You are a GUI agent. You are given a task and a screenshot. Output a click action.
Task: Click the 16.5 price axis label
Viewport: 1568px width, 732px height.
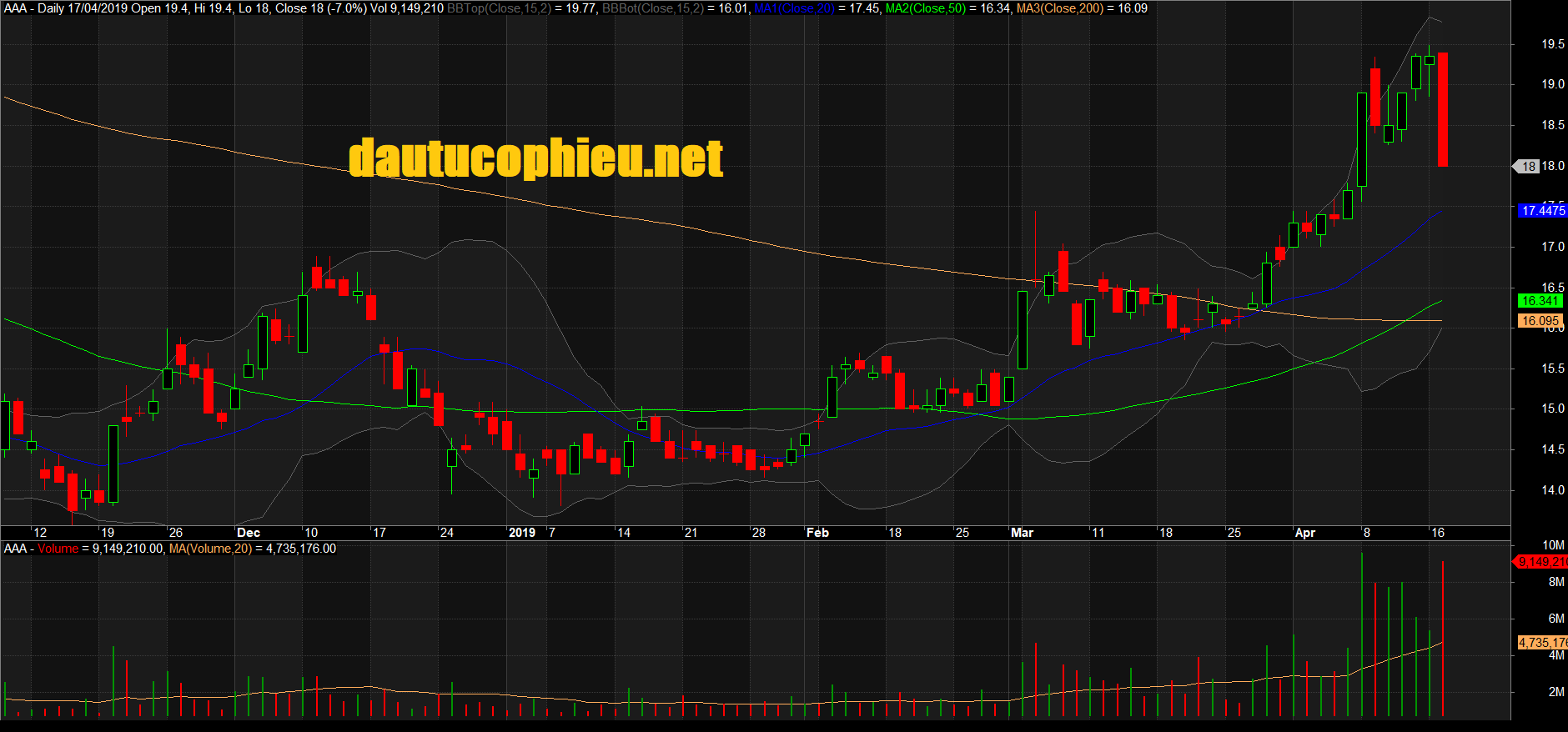pyautogui.click(x=1553, y=288)
